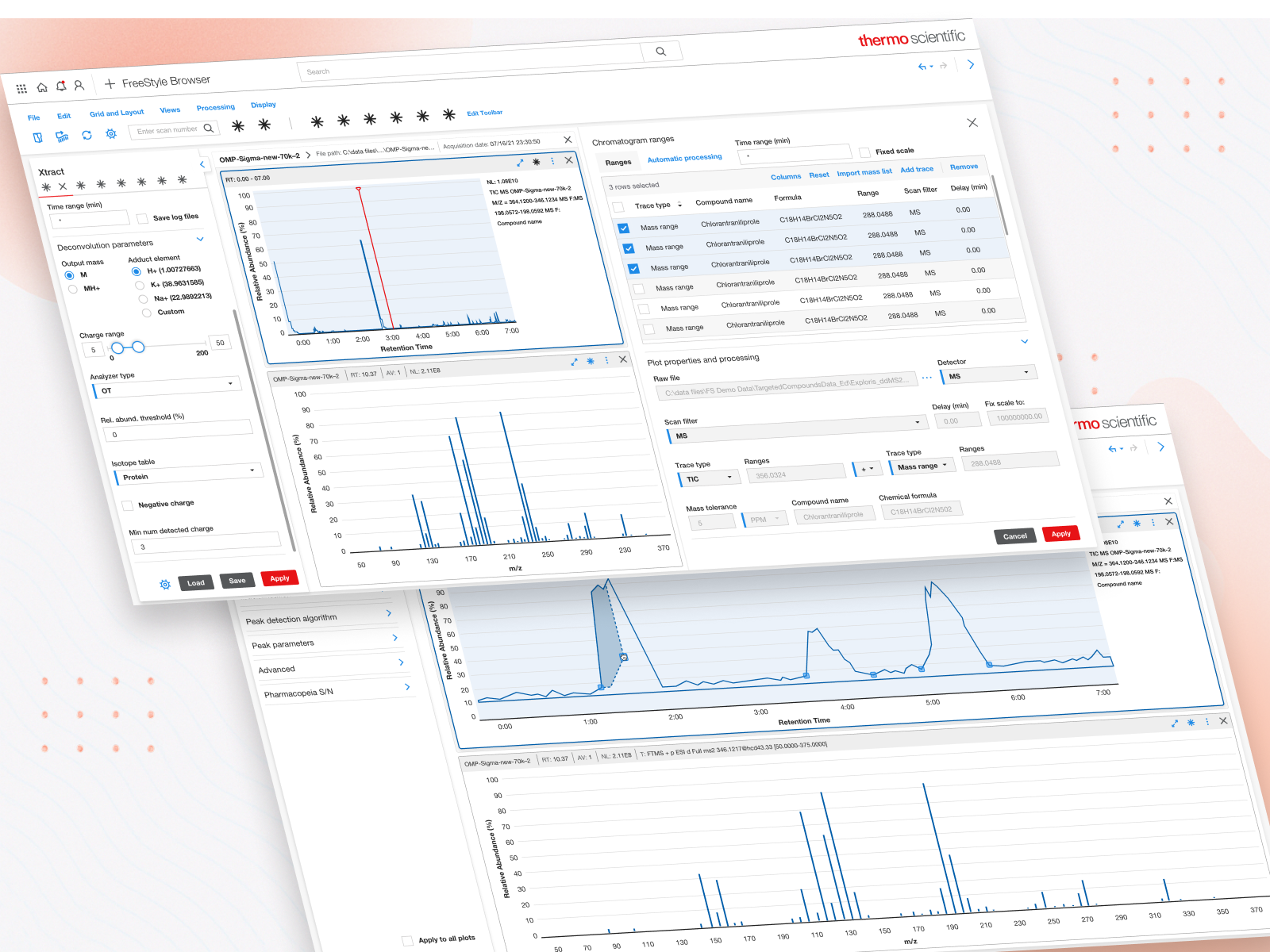Toggle Apply to all plots checkbox
The width and height of the screenshot is (1270, 952).
pos(408,941)
